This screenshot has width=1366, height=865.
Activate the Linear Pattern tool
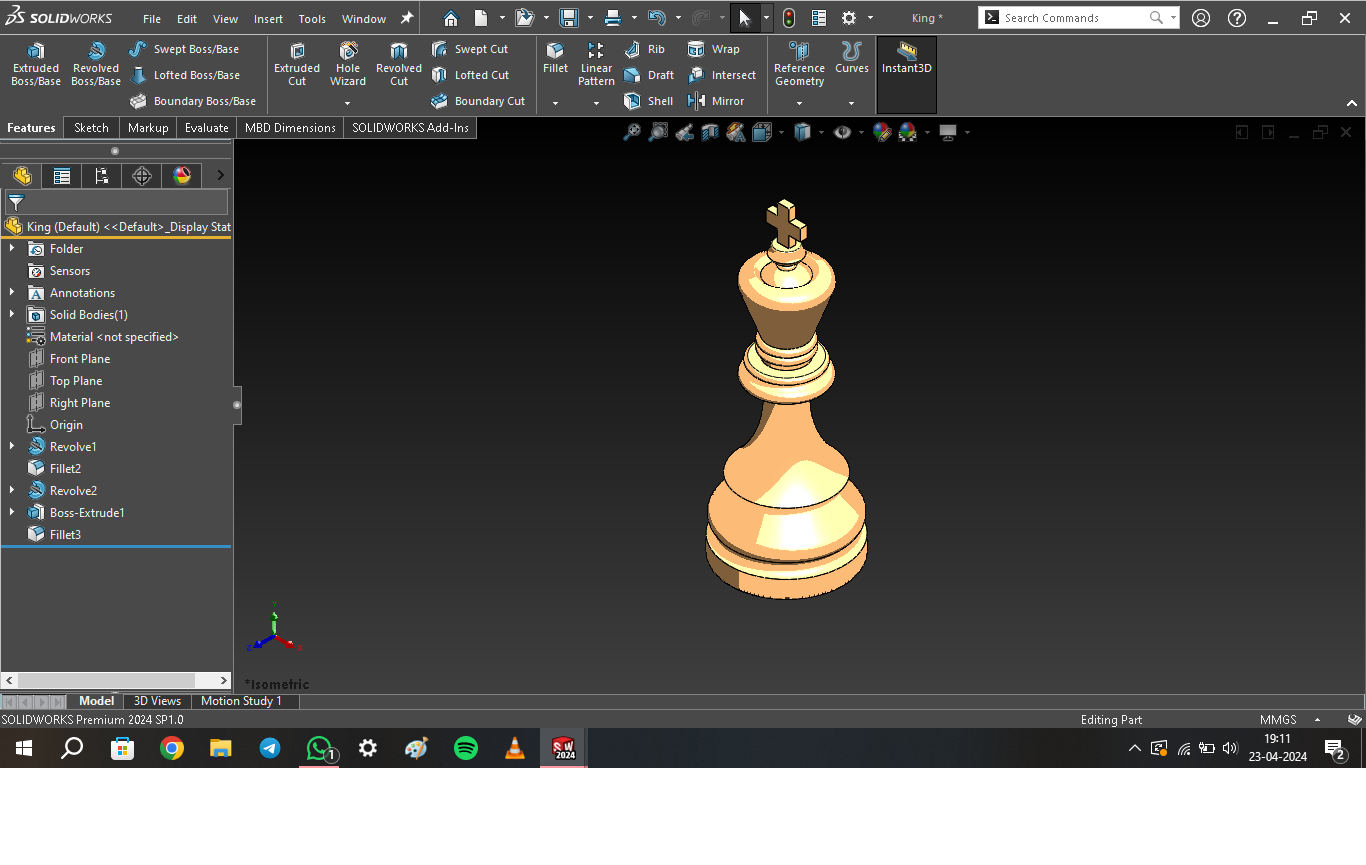pyautogui.click(x=596, y=65)
